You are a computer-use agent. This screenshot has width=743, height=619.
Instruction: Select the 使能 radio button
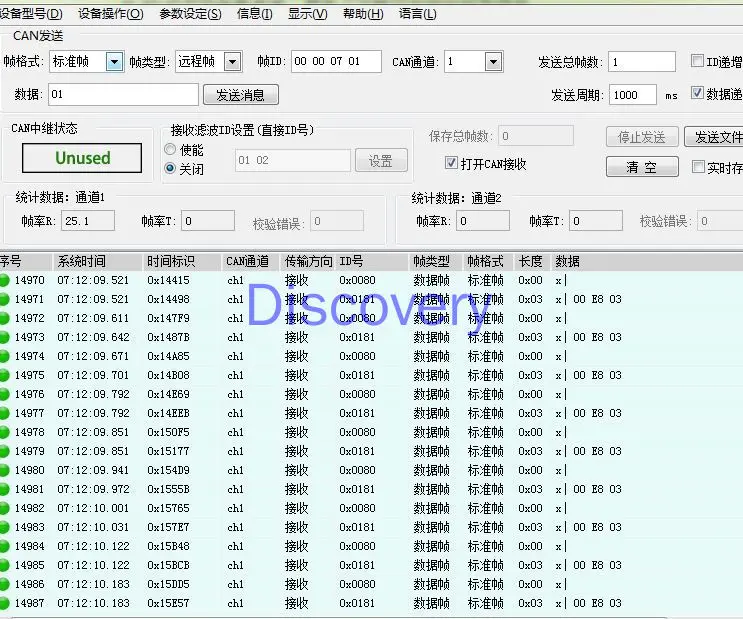pos(170,149)
